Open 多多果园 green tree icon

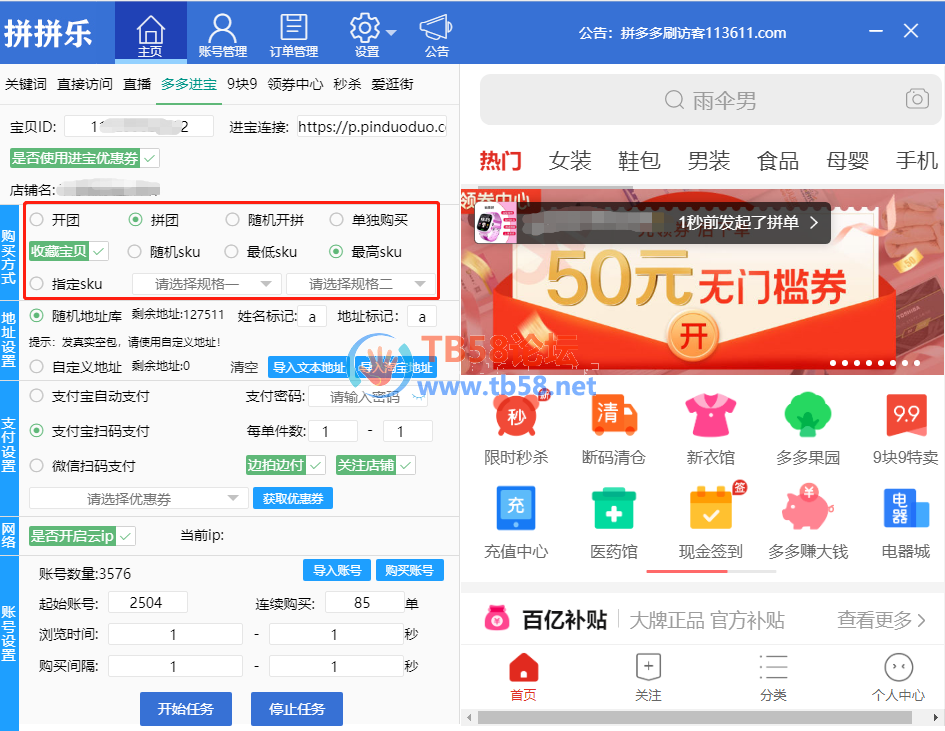pyautogui.click(x=808, y=415)
